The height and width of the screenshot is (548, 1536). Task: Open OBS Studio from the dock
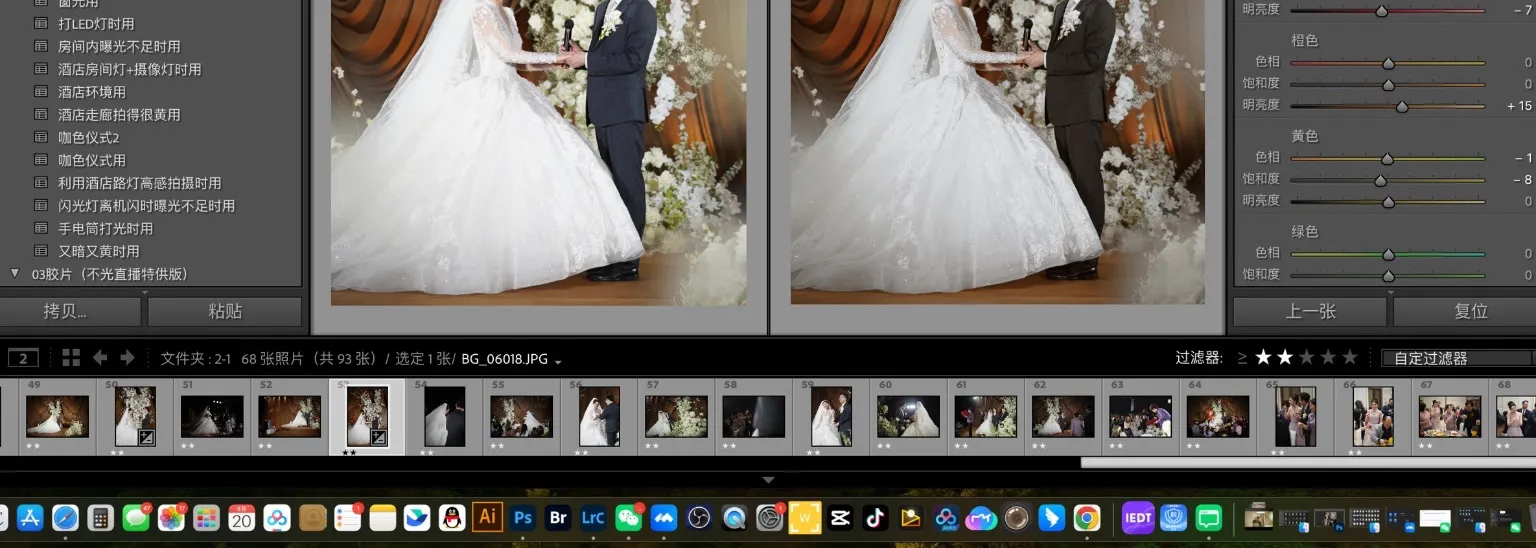[x=699, y=517]
